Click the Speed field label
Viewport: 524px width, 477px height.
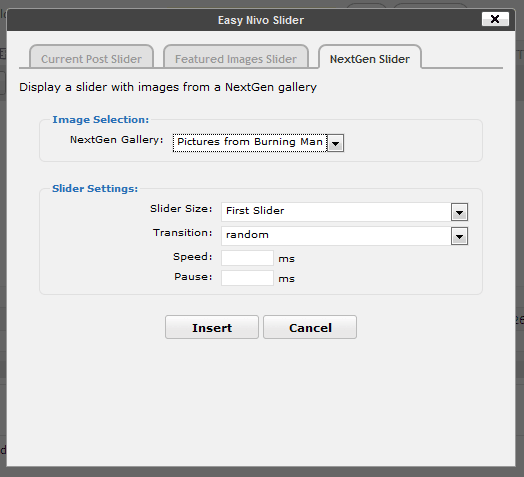tap(192, 257)
